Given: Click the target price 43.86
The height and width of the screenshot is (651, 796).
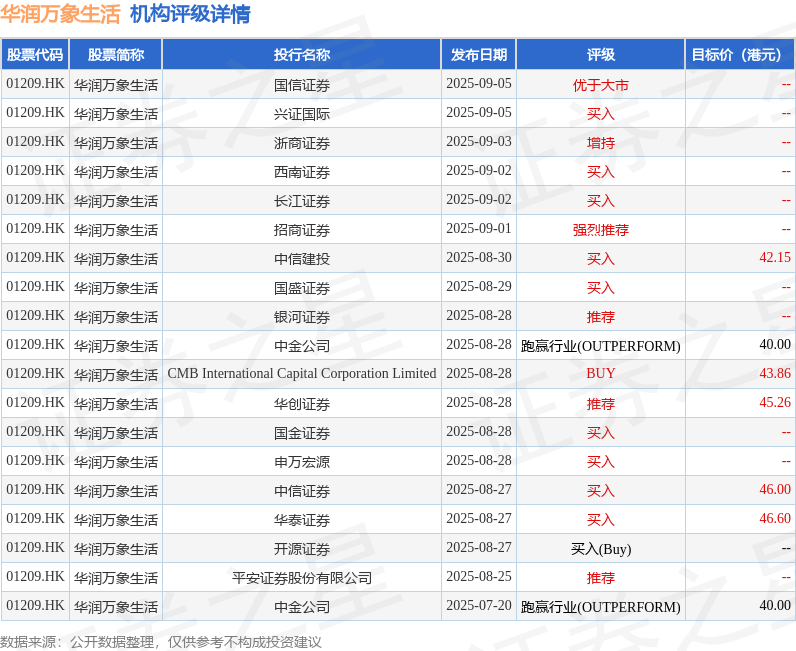Looking at the screenshot, I should [x=775, y=373].
